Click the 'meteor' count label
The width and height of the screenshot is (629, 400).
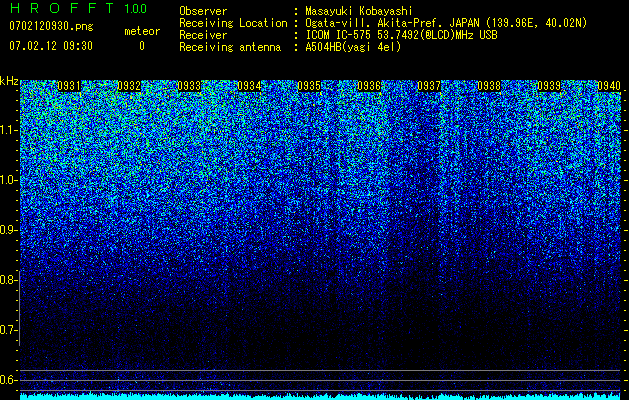(x=142, y=31)
